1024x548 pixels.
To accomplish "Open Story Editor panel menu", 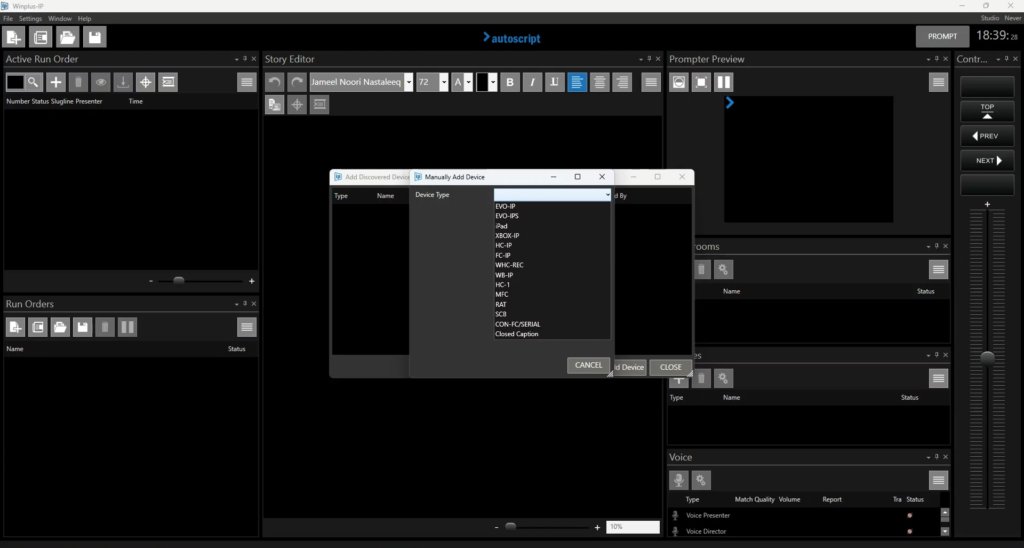I will coord(650,82).
